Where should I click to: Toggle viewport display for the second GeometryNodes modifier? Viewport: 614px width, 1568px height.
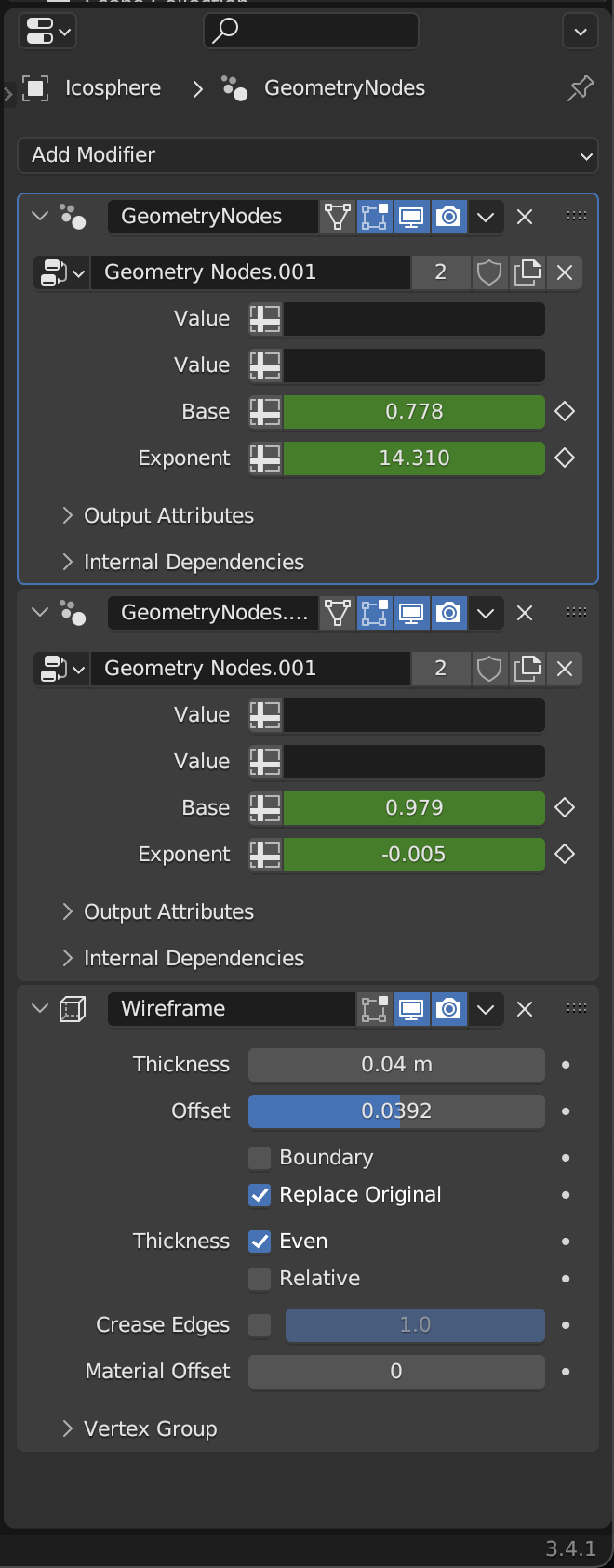(411, 613)
